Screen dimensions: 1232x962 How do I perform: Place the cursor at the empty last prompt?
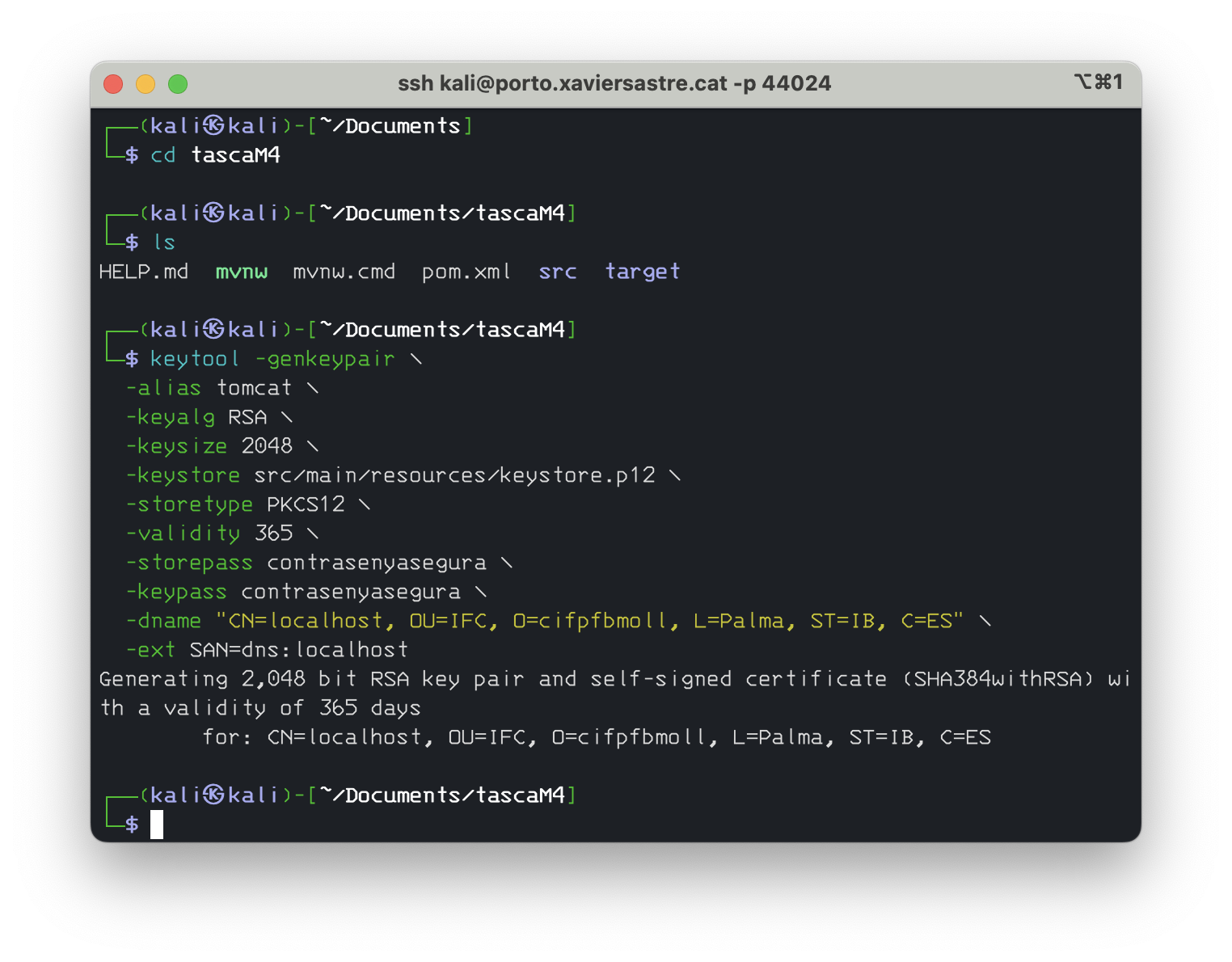click(x=157, y=825)
